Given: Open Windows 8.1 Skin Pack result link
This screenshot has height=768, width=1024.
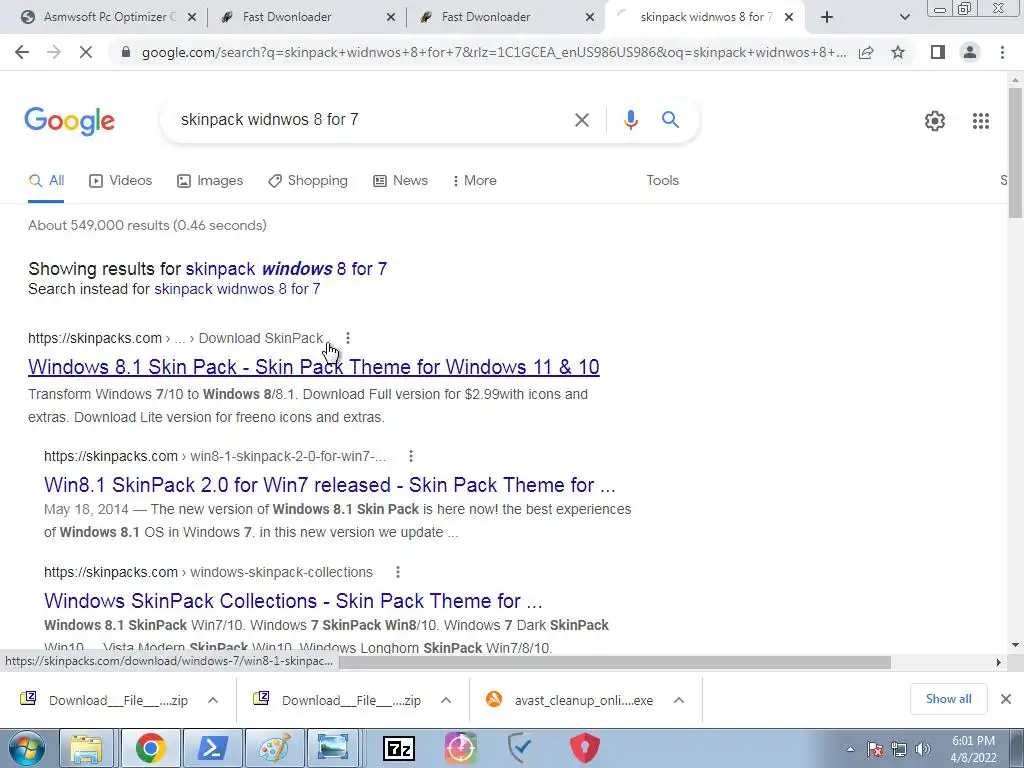Looking at the screenshot, I should (x=313, y=367).
